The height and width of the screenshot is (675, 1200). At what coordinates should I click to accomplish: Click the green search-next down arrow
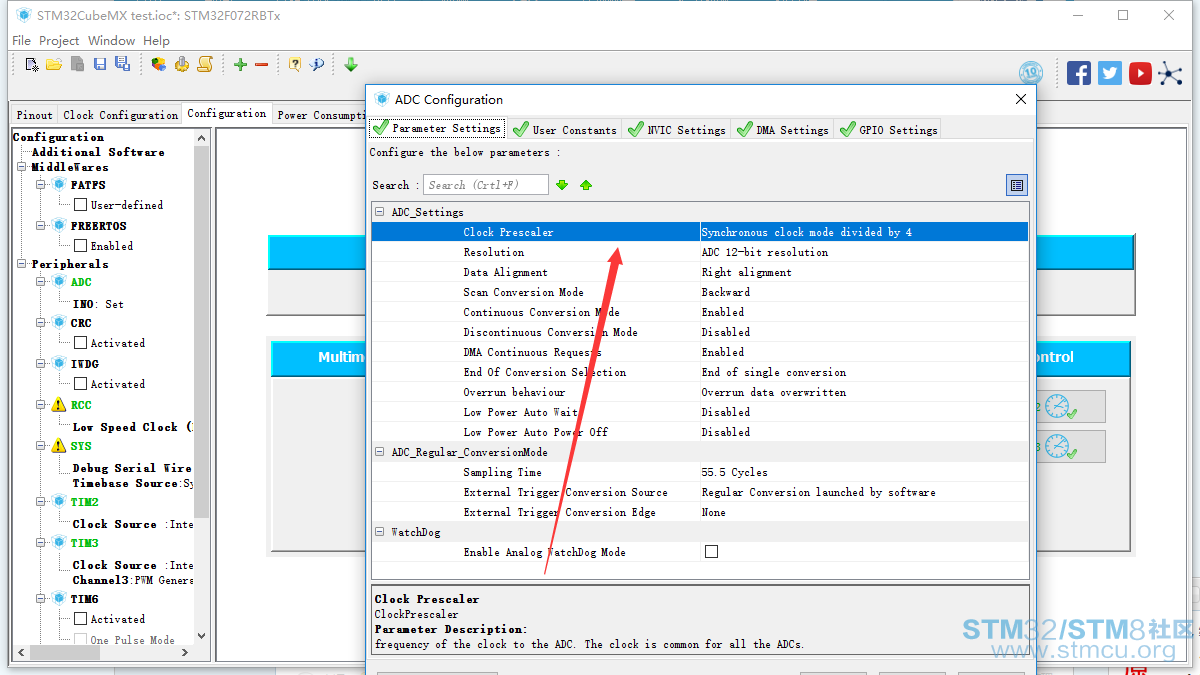(562, 185)
